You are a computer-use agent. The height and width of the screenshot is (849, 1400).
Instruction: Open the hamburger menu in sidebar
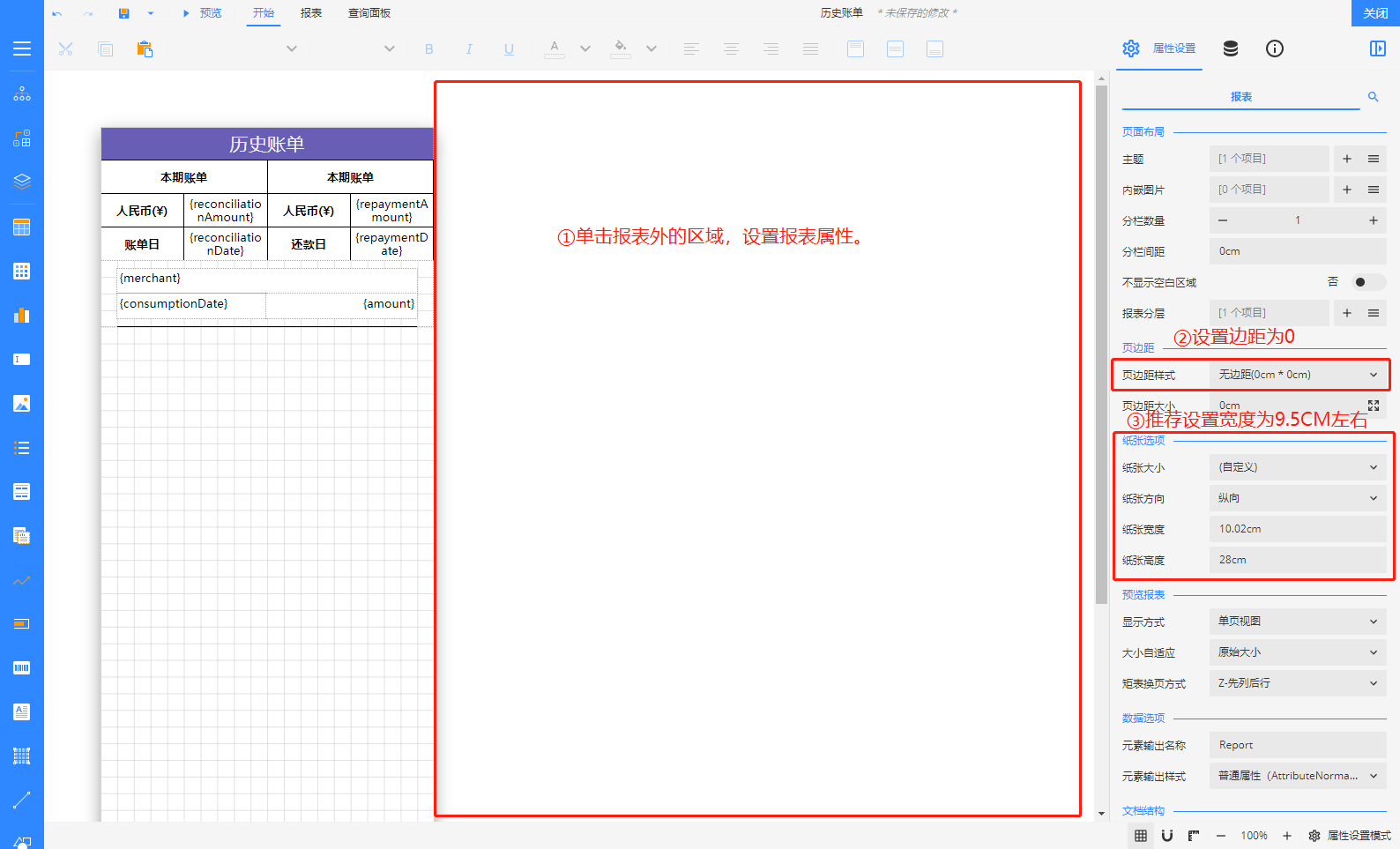(x=22, y=49)
